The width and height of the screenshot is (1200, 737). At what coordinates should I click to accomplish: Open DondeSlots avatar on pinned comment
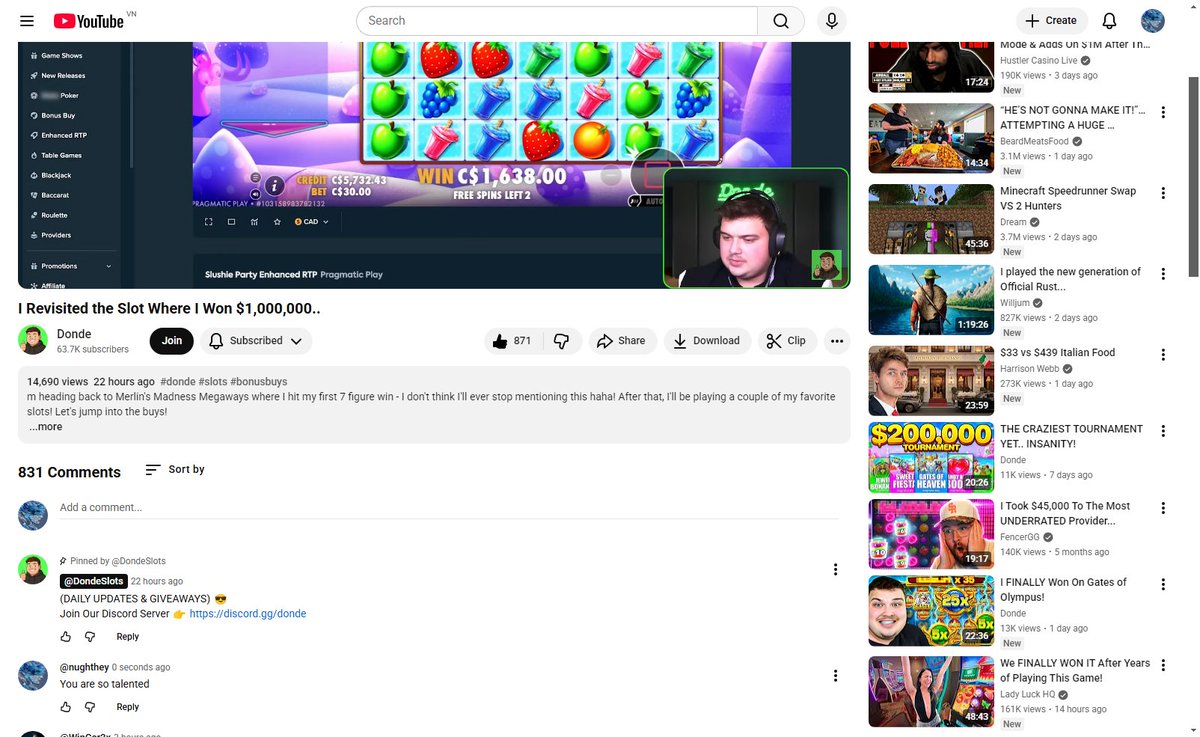point(33,570)
